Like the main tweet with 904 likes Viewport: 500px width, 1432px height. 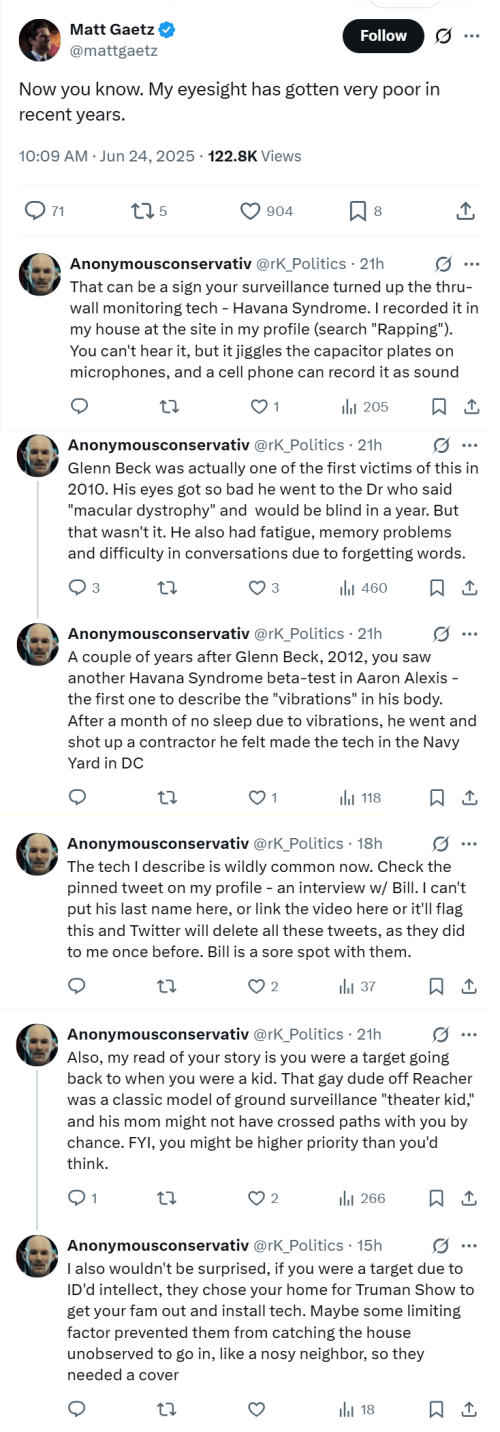(x=266, y=211)
